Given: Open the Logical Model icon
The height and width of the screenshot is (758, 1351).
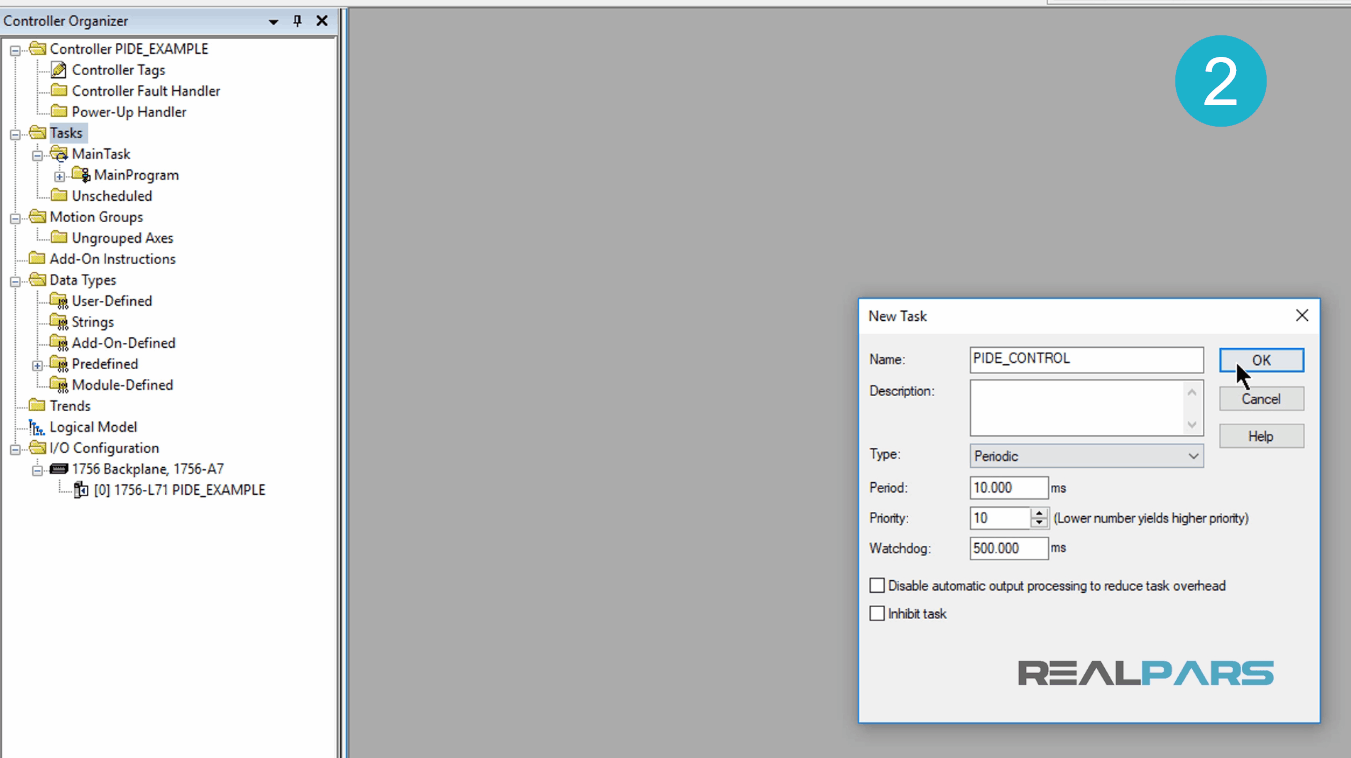Looking at the screenshot, I should tap(35, 426).
